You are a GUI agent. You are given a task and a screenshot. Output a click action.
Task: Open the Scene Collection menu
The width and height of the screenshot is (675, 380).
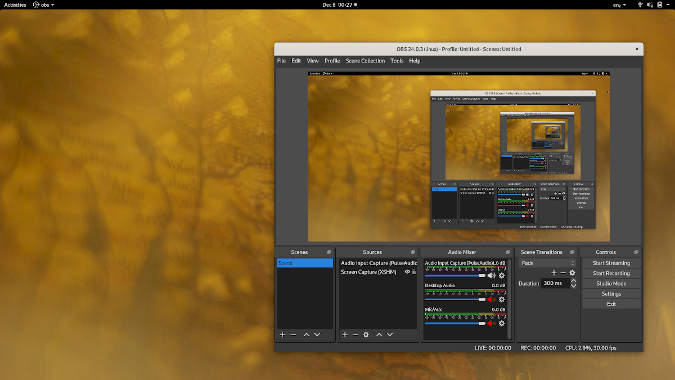tap(365, 61)
